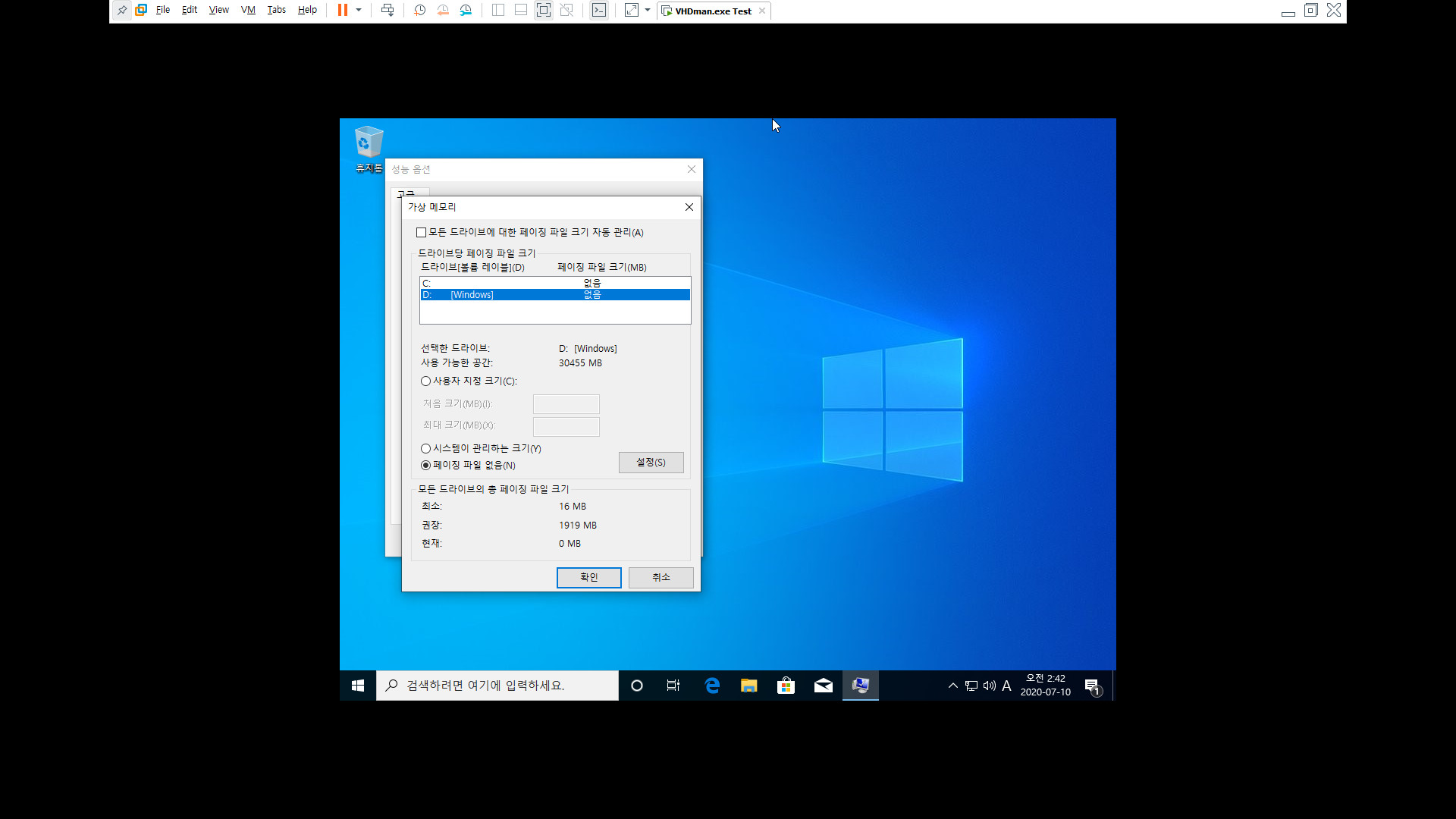
Task: Click the stretch guest display icon
Action: 632,11
